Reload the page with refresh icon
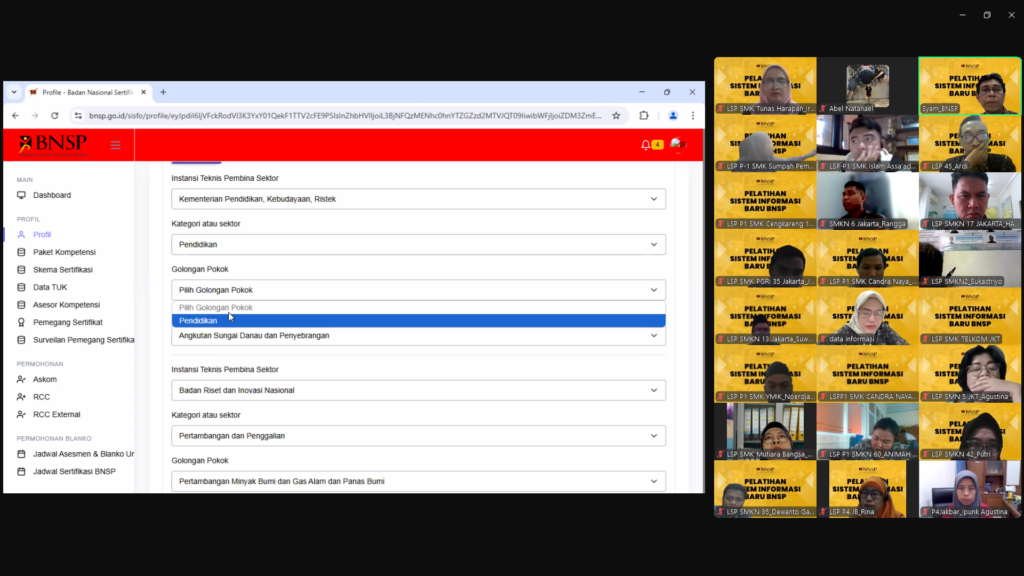Image resolution: width=1024 pixels, height=576 pixels. tap(54, 116)
